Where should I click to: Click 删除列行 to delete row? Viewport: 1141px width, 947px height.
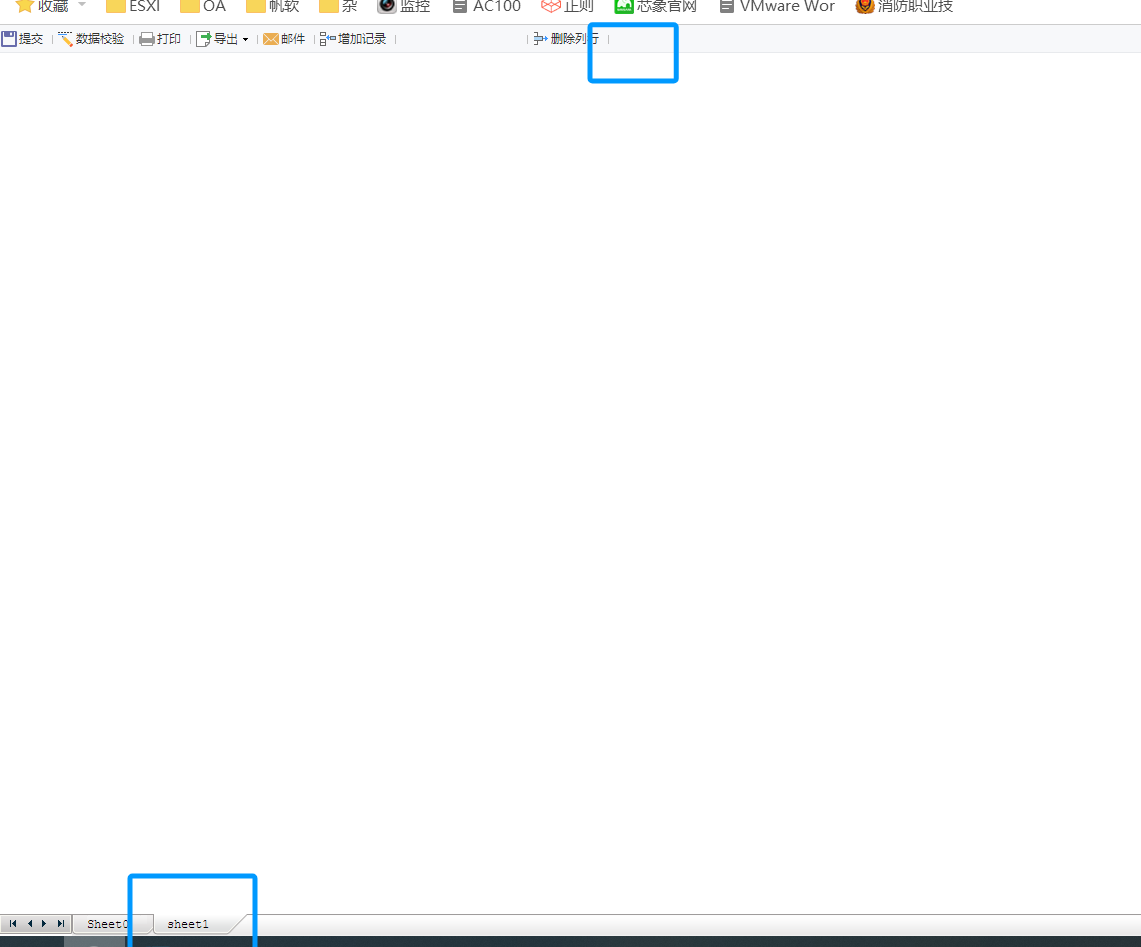tap(566, 39)
